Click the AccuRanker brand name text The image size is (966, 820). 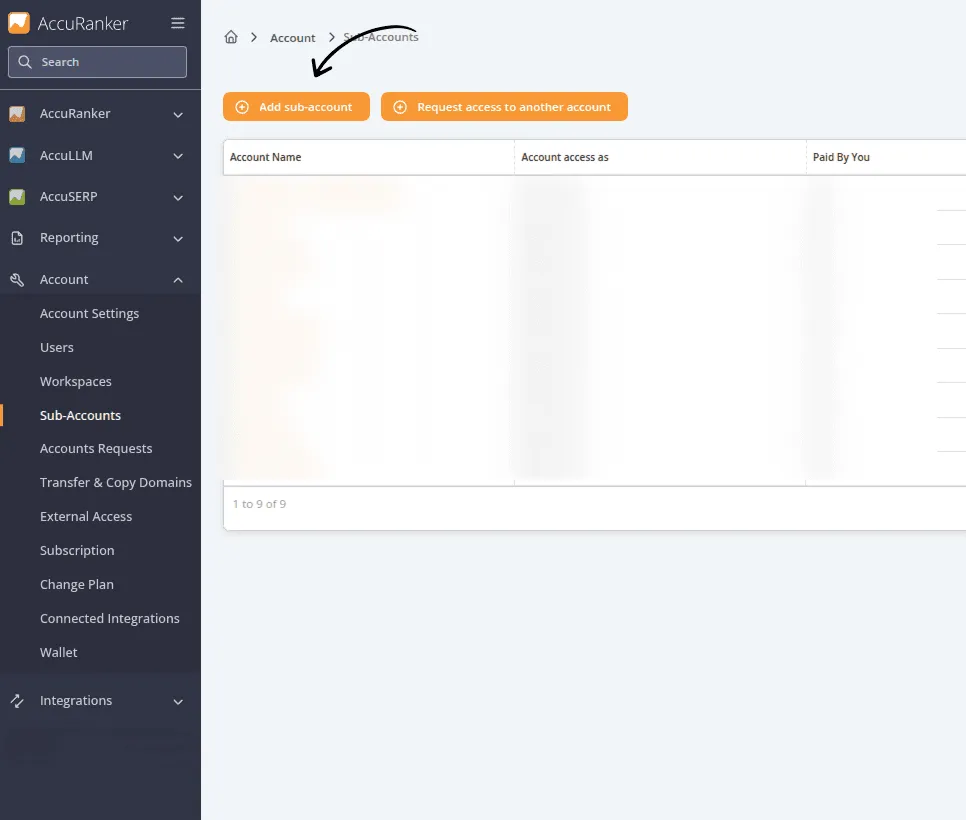(x=83, y=23)
